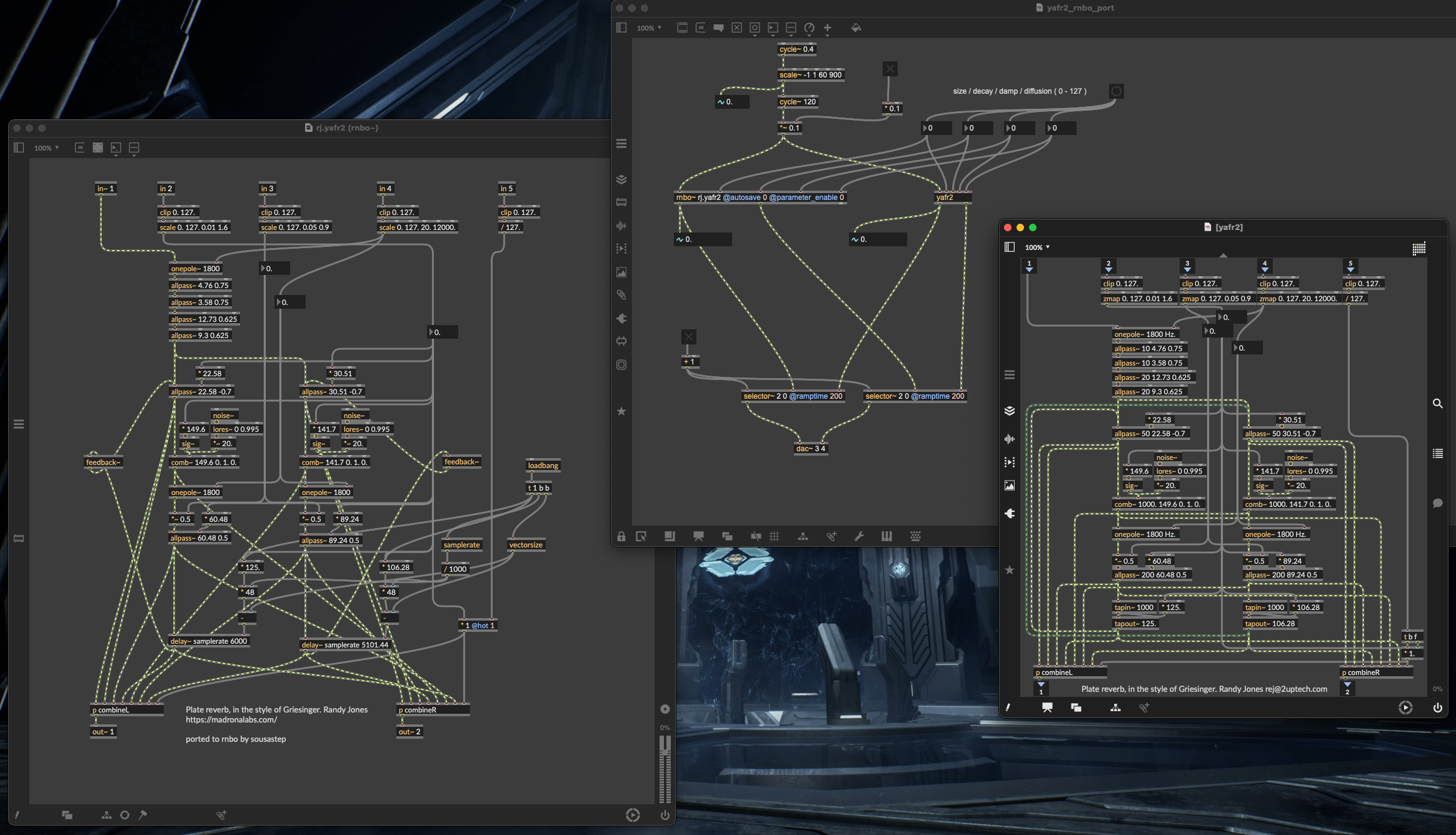This screenshot has height=835, width=1456.
Task: Click the 'dac~ 3 4' object
Action: pyautogui.click(x=810, y=449)
